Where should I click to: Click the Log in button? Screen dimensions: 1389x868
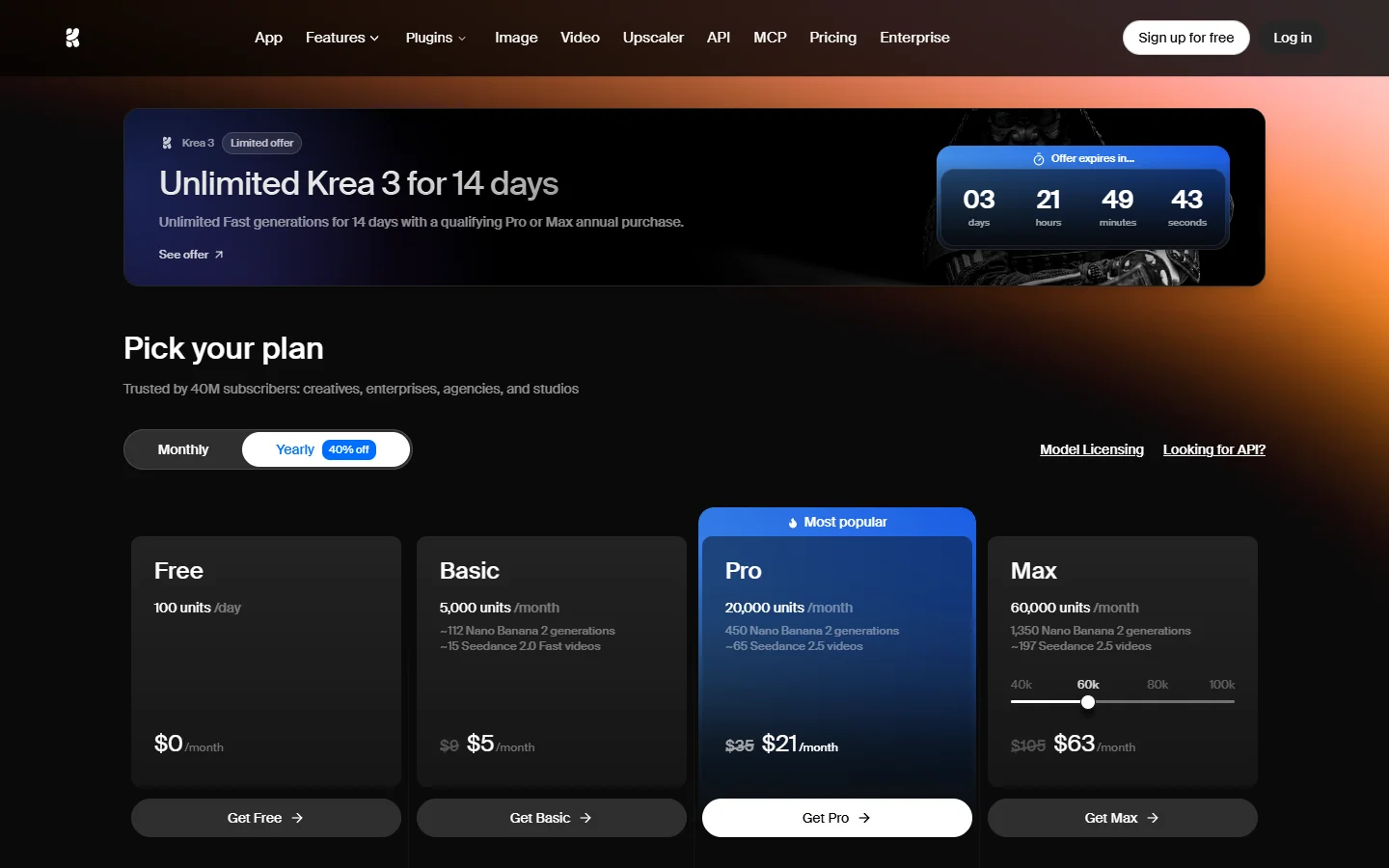pos(1293,38)
